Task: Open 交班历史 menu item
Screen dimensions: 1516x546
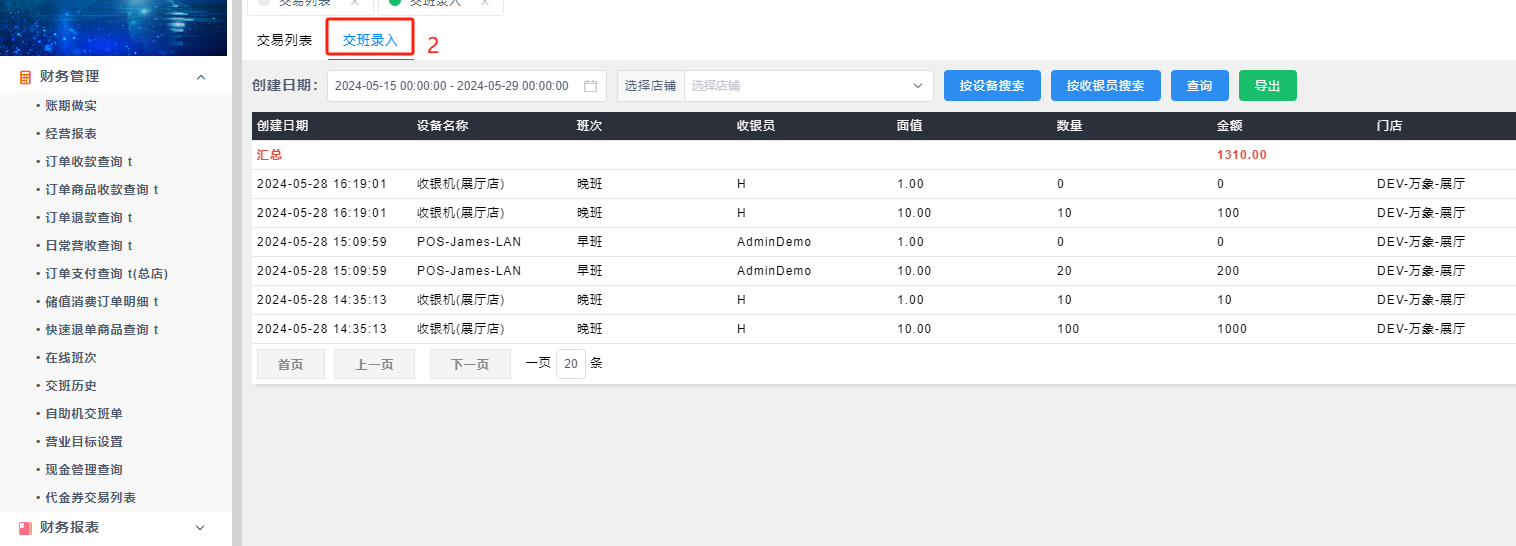Action: coord(71,385)
